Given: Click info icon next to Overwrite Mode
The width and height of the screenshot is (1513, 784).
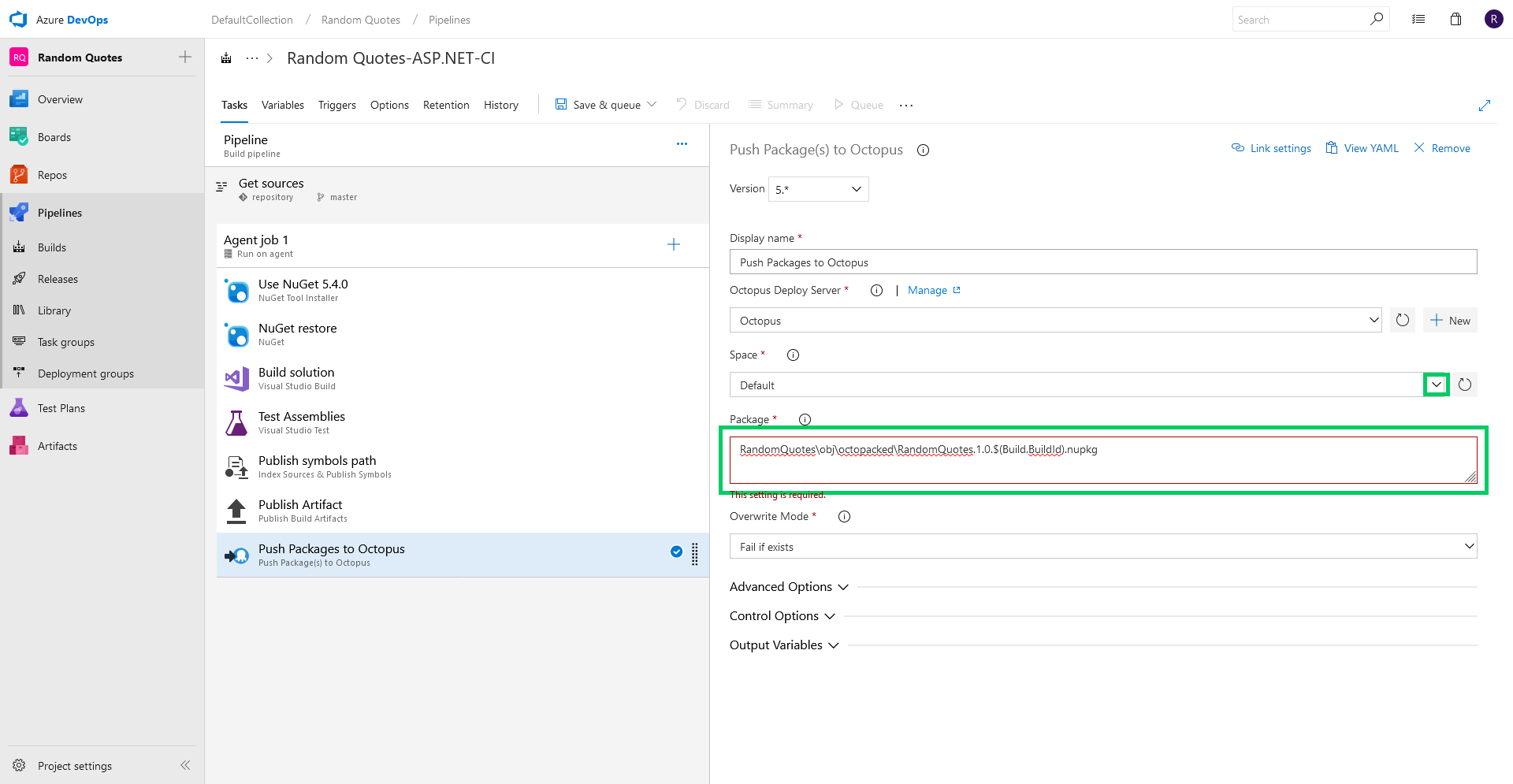Looking at the screenshot, I should 844,516.
